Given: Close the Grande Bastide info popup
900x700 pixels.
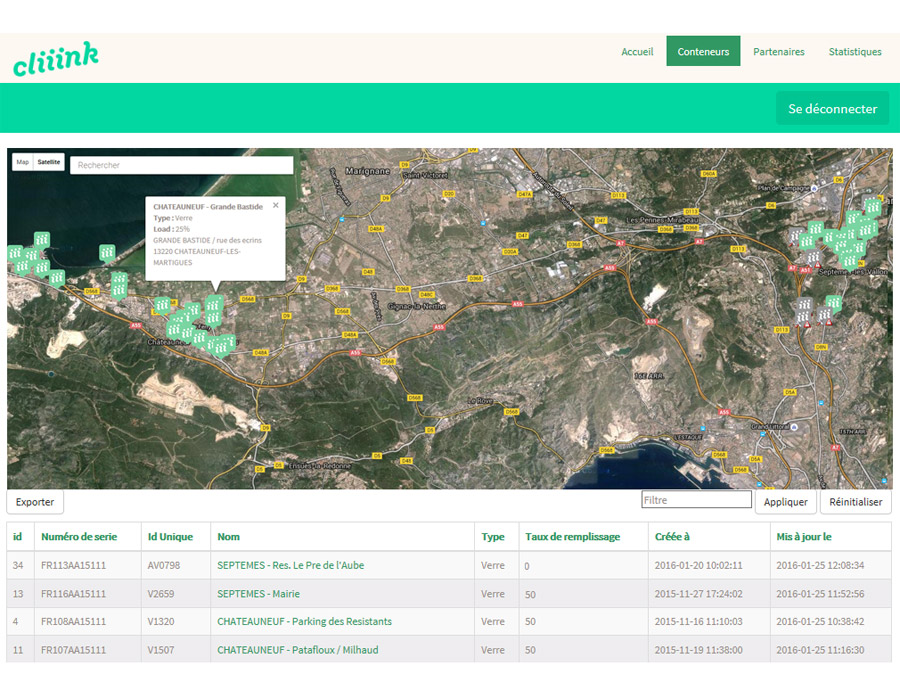Looking at the screenshot, I should pyautogui.click(x=276, y=205).
